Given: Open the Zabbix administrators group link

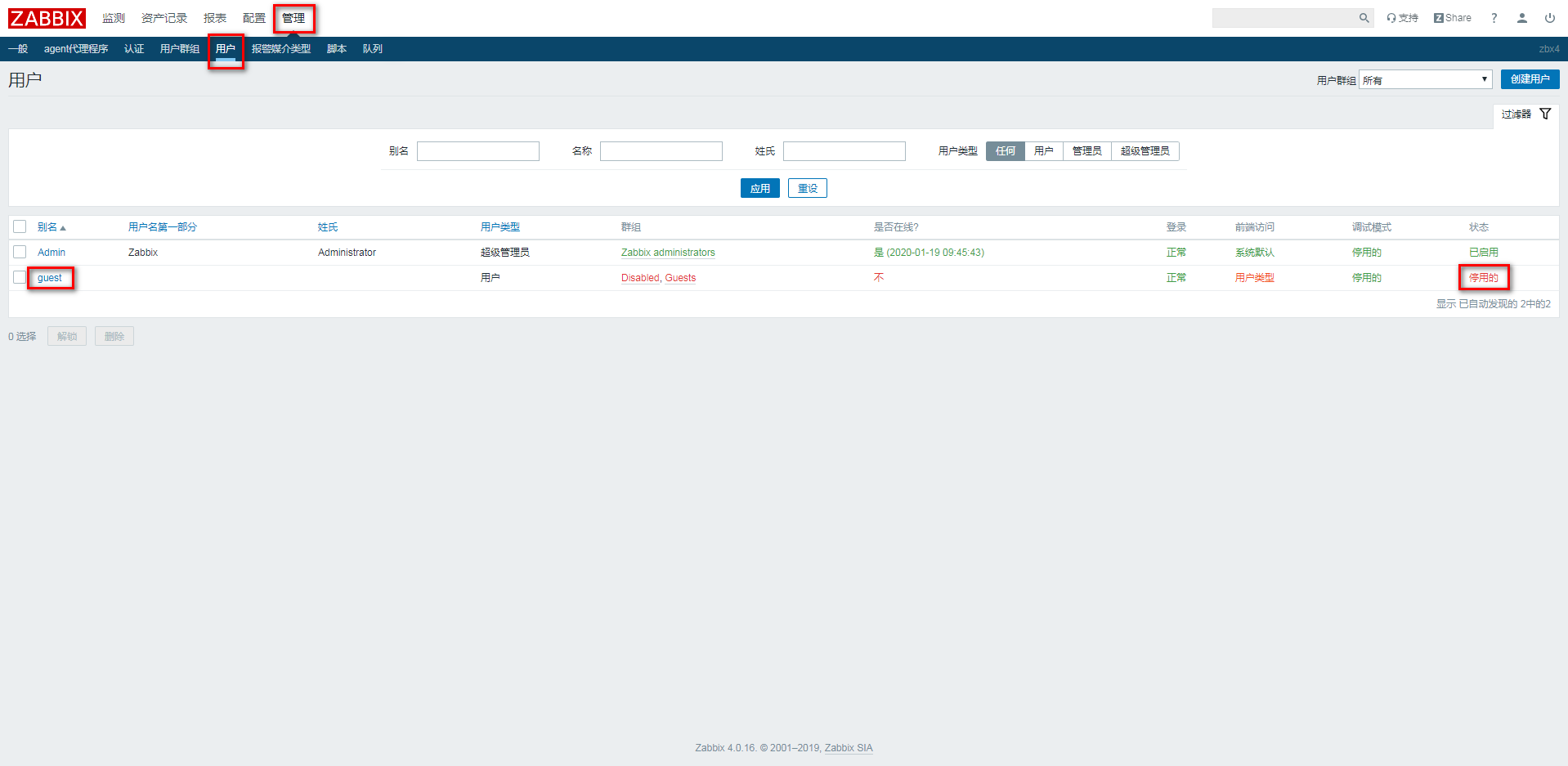Looking at the screenshot, I should (x=667, y=253).
